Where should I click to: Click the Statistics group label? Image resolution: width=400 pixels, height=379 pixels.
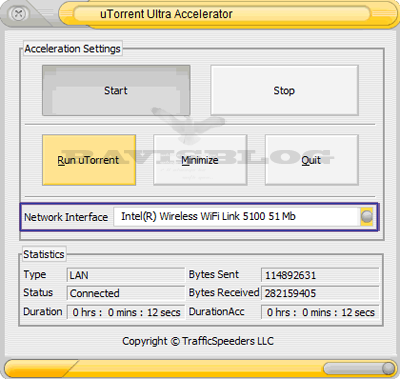(44, 254)
